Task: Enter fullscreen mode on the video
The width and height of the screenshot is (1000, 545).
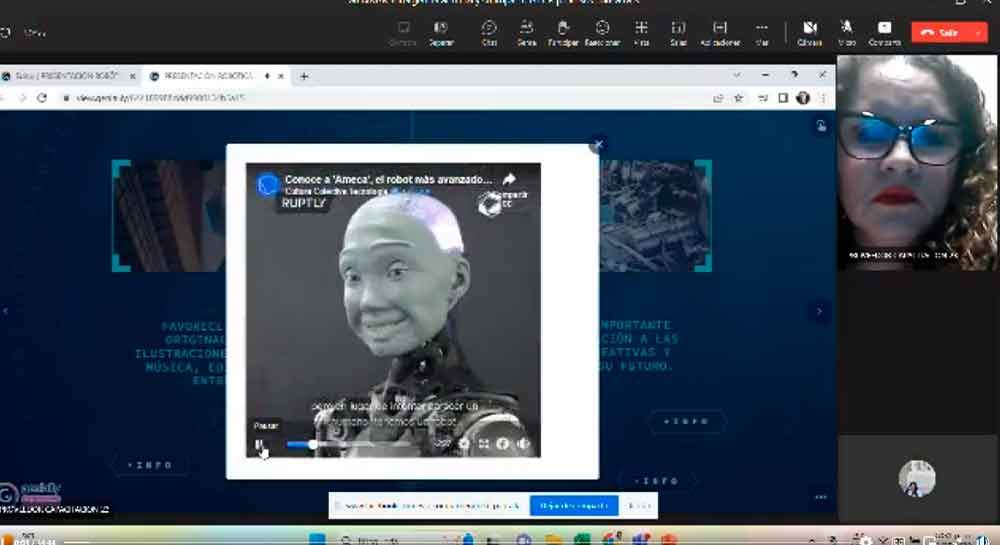Action: [483, 444]
